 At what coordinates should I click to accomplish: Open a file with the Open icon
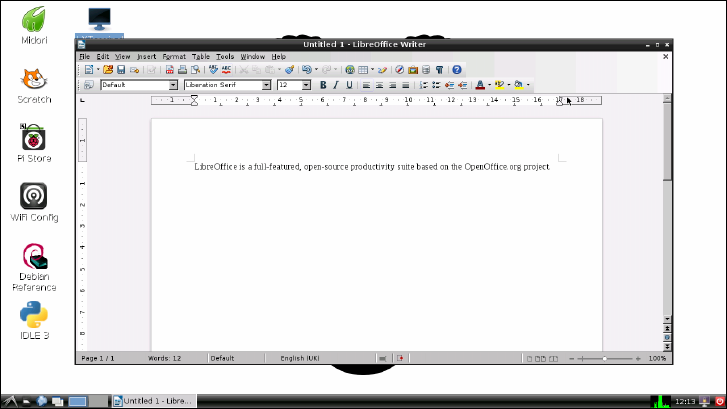108,70
